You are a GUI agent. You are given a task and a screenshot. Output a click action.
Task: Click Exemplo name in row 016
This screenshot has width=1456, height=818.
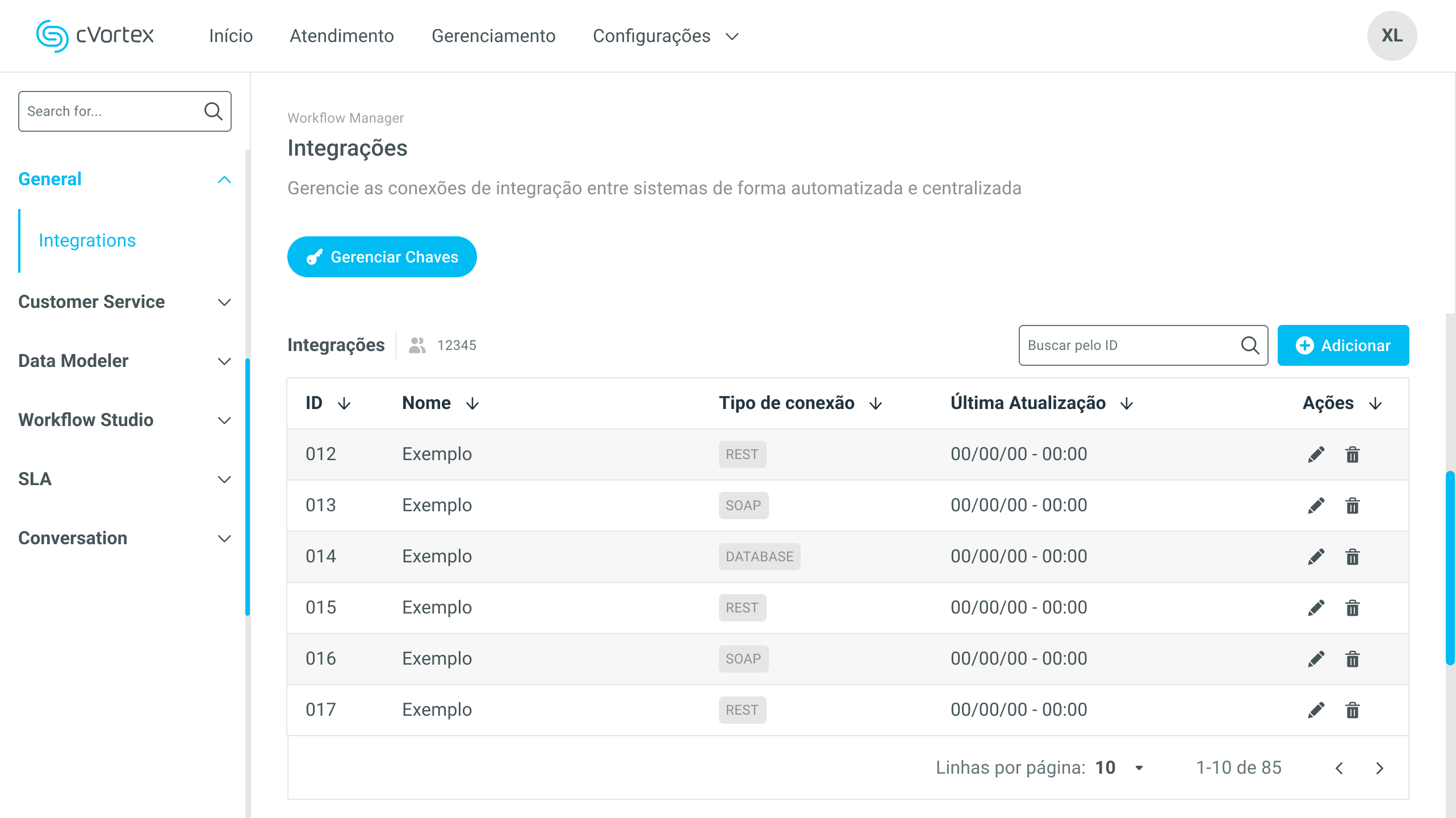(x=437, y=659)
